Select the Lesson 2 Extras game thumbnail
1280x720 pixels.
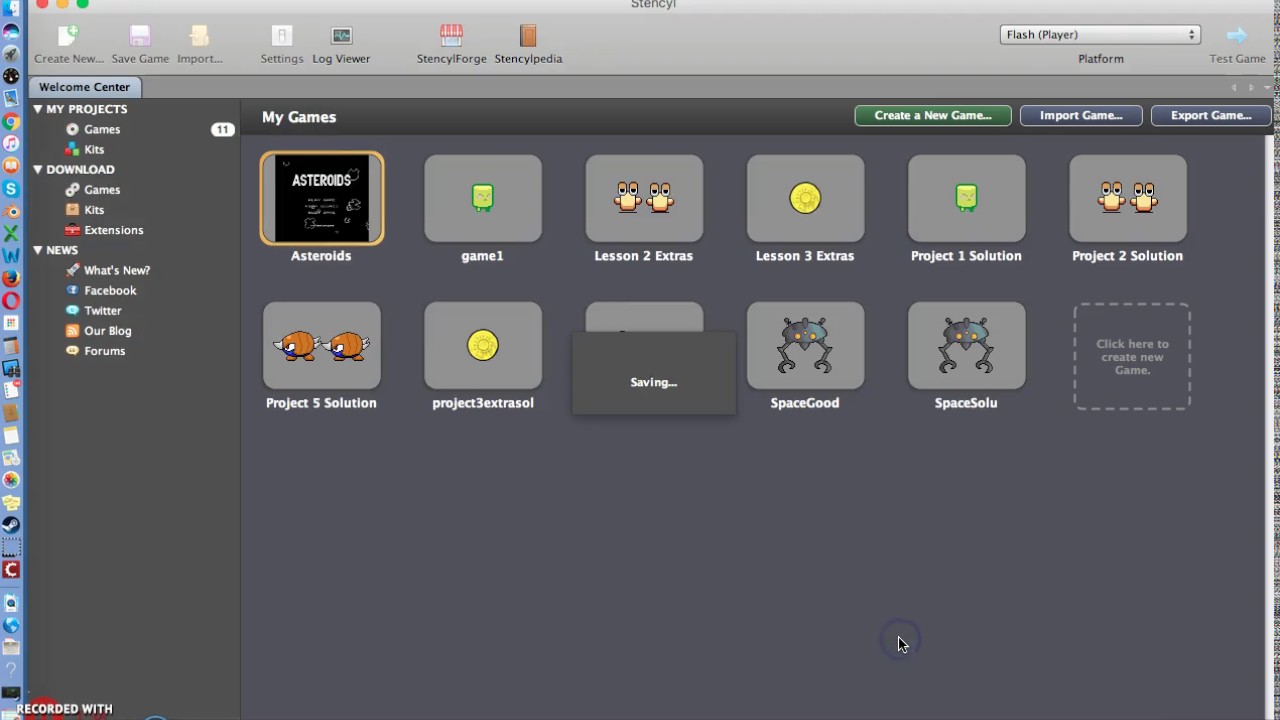click(644, 198)
